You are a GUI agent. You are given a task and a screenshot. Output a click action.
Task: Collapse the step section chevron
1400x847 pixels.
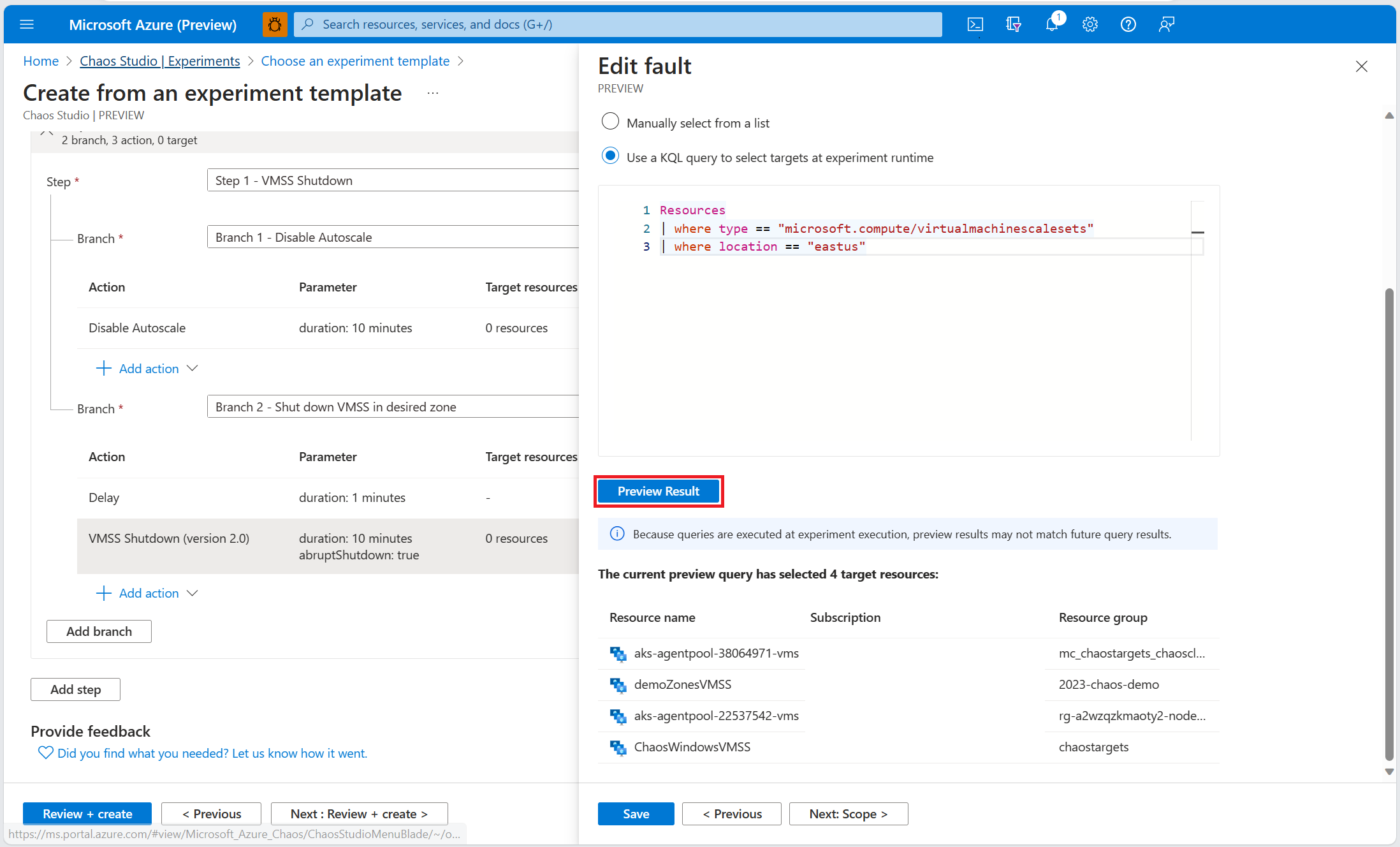(x=46, y=134)
